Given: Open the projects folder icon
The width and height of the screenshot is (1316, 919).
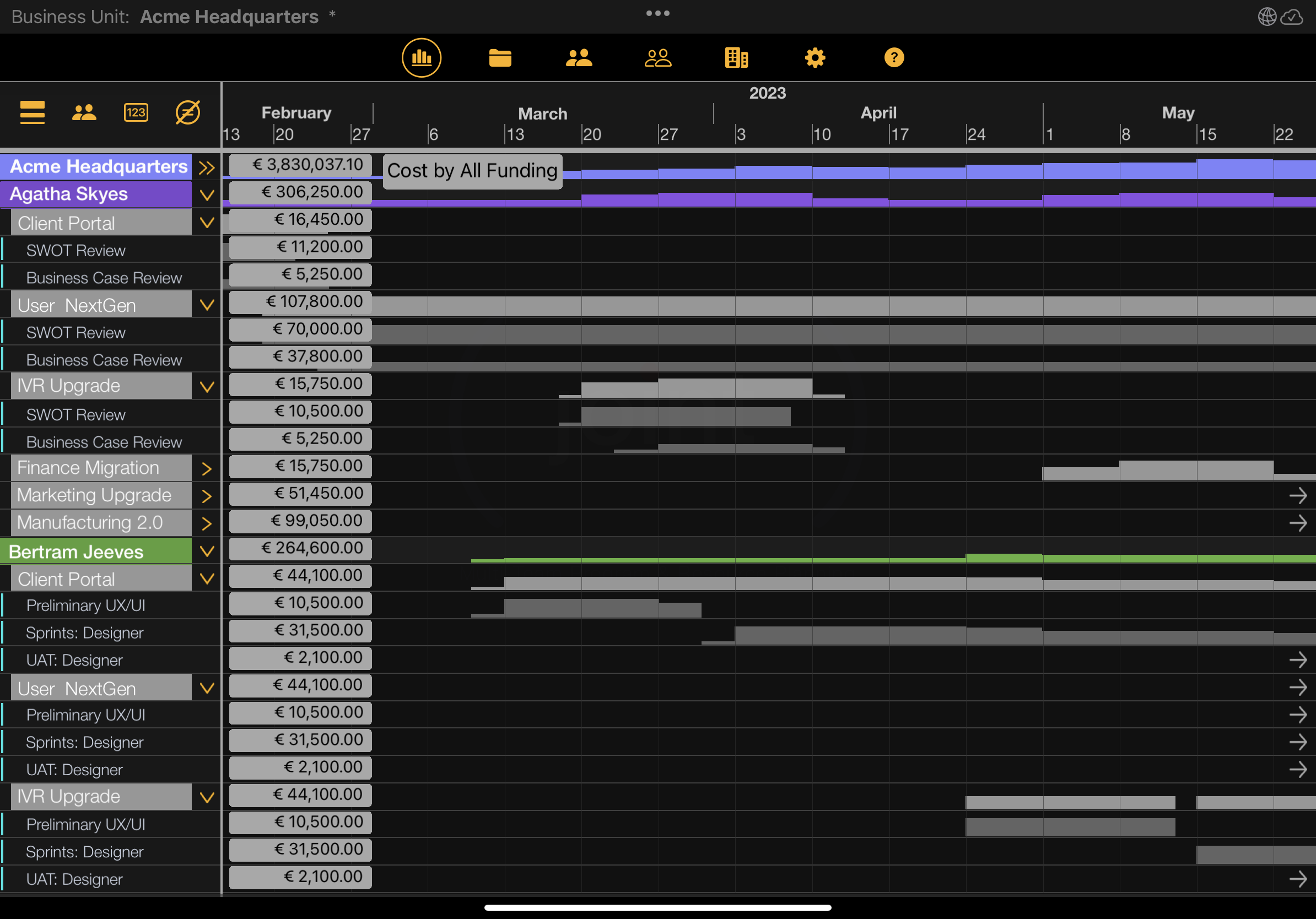Looking at the screenshot, I should coord(500,58).
